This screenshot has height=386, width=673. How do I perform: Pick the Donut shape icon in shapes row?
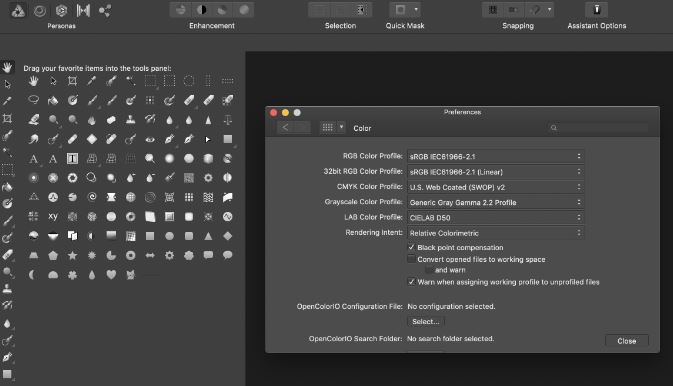tap(130, 255)
